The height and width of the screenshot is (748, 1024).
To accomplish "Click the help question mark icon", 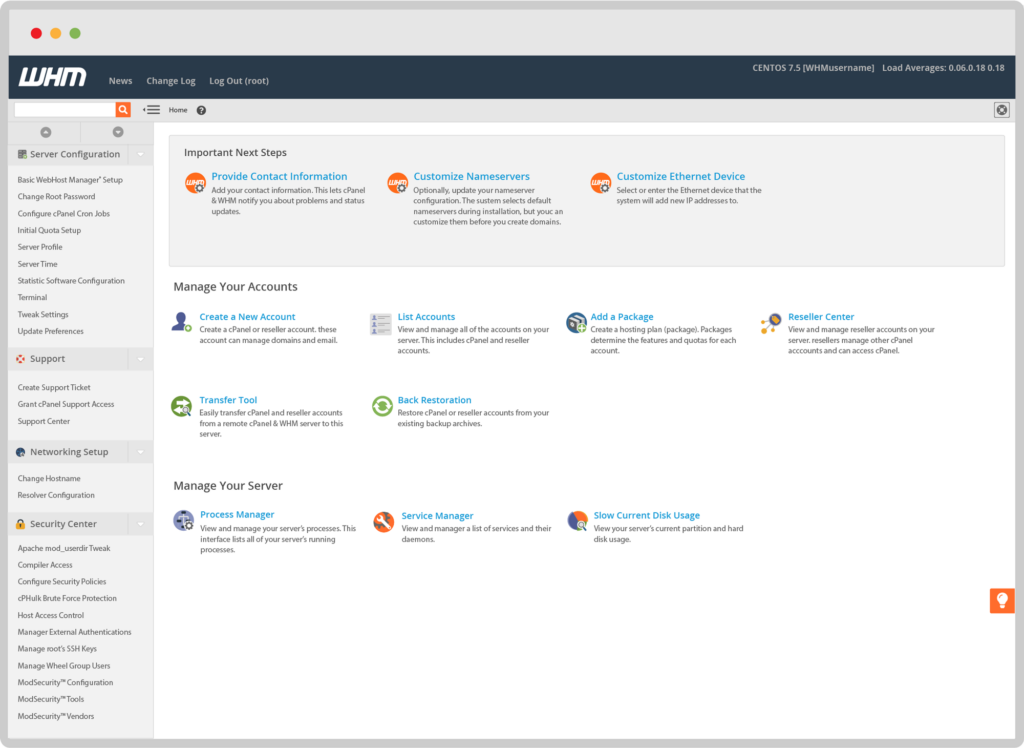I will [x=201, y=110].
